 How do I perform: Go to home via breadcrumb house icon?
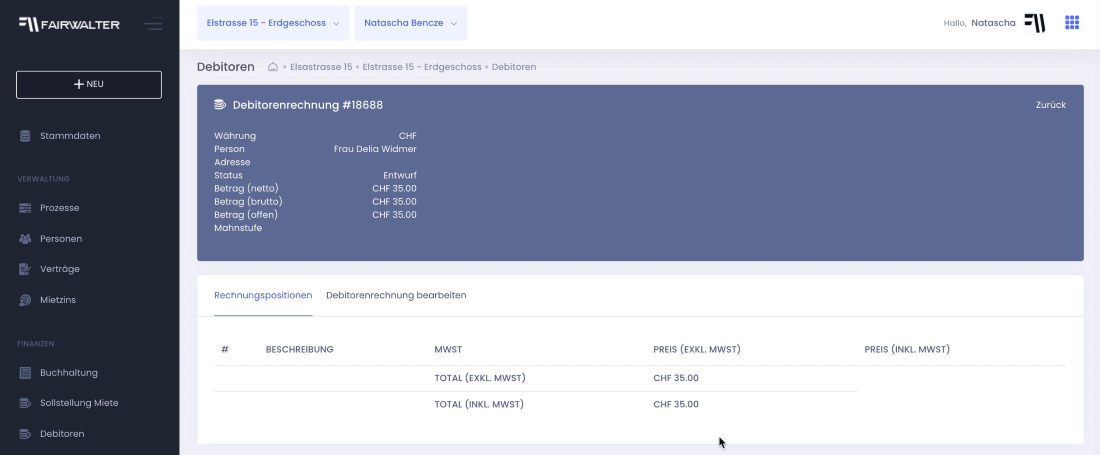tap(273, 67)
